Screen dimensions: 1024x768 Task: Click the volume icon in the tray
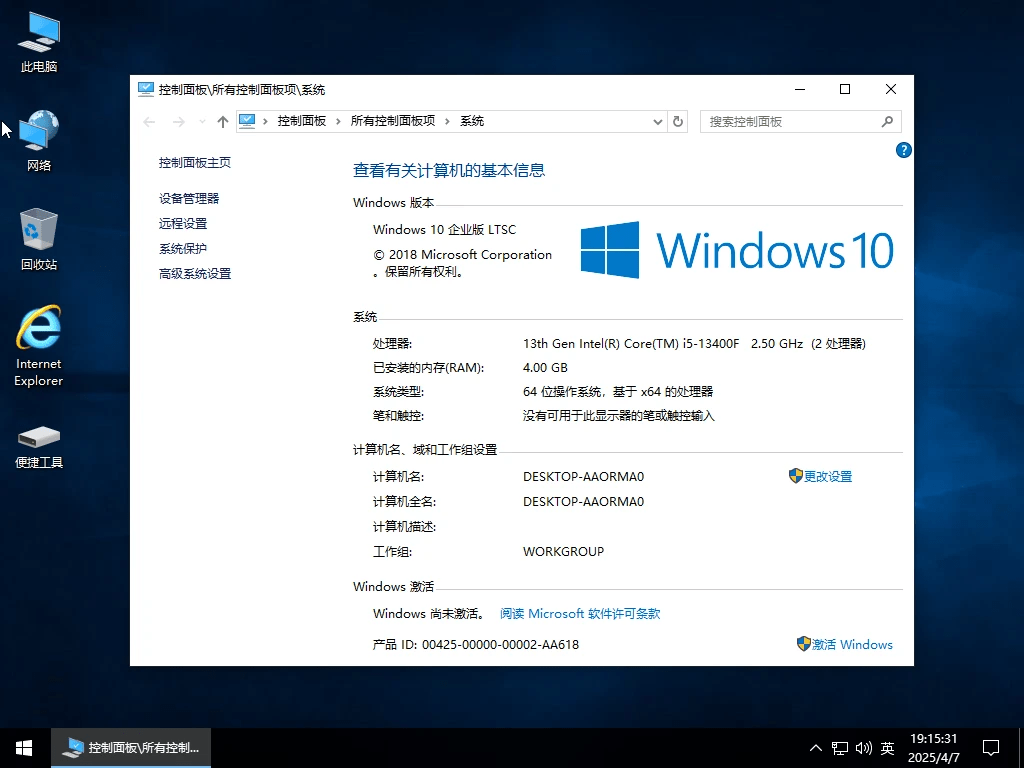pyautogui.click(x=863, y=747)
